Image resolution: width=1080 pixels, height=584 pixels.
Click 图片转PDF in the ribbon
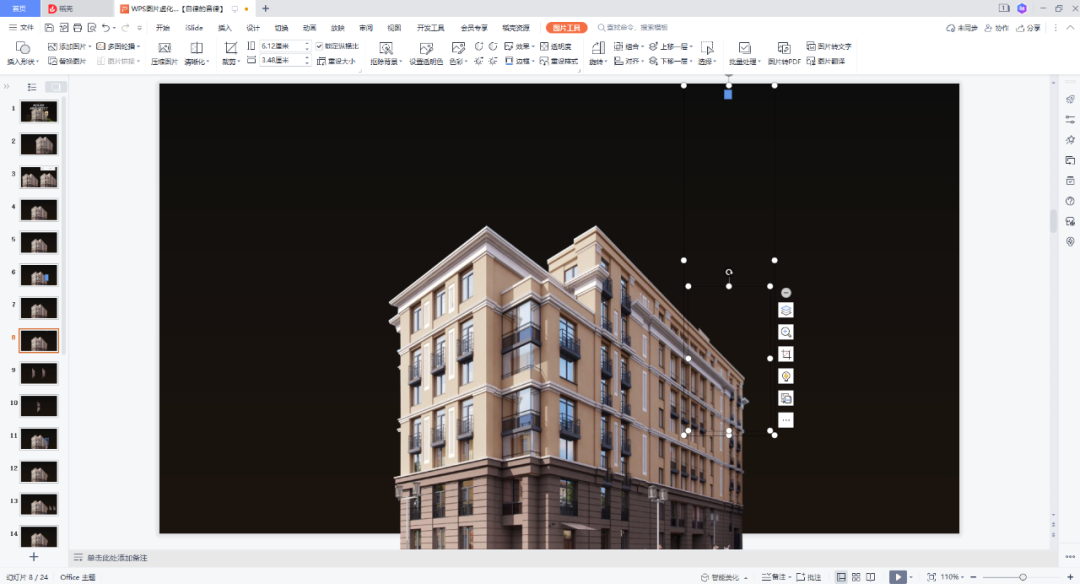(x=784, y=54)
